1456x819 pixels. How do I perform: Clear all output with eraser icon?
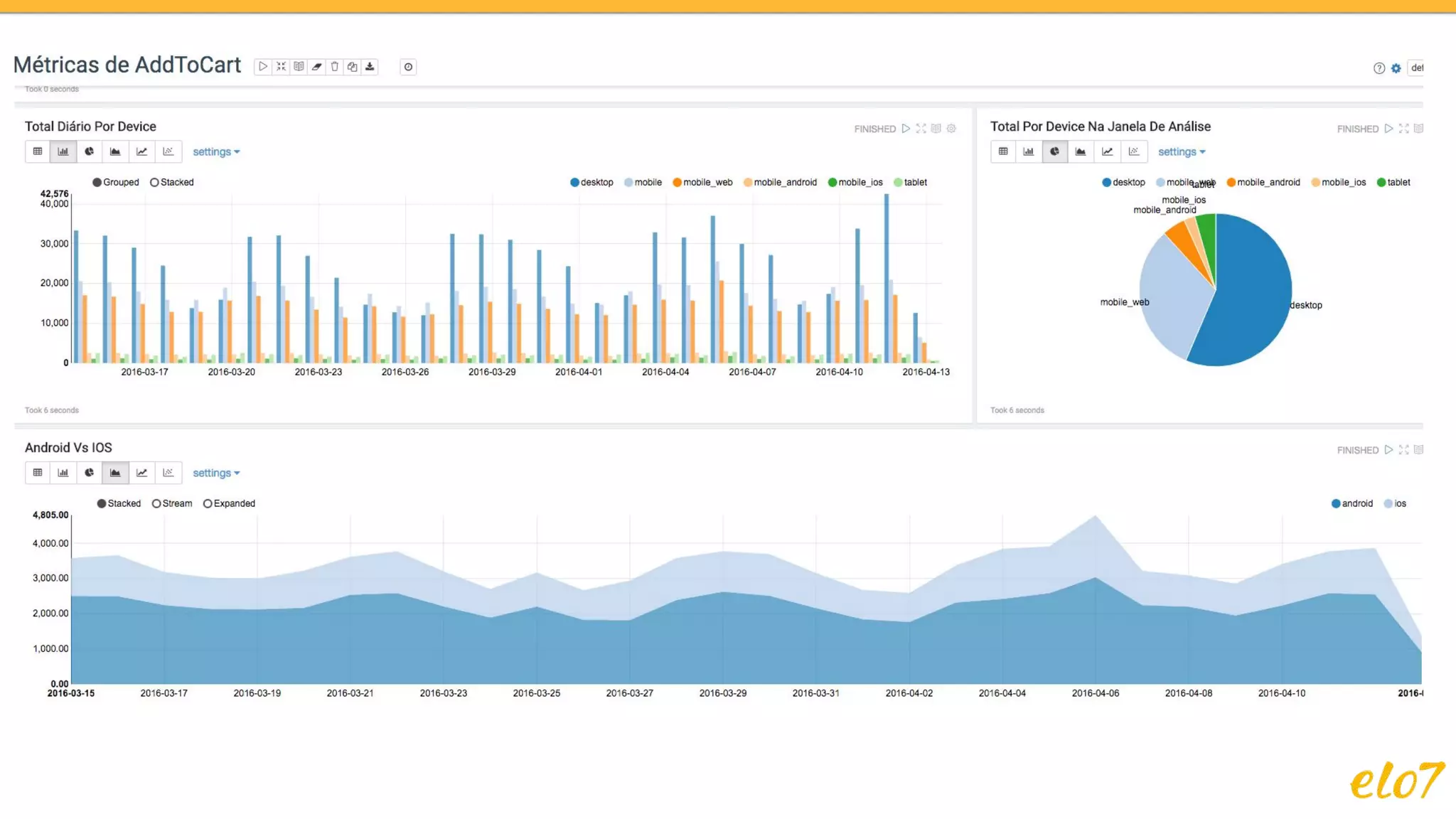pyautogui.click(x=317, y=67)
